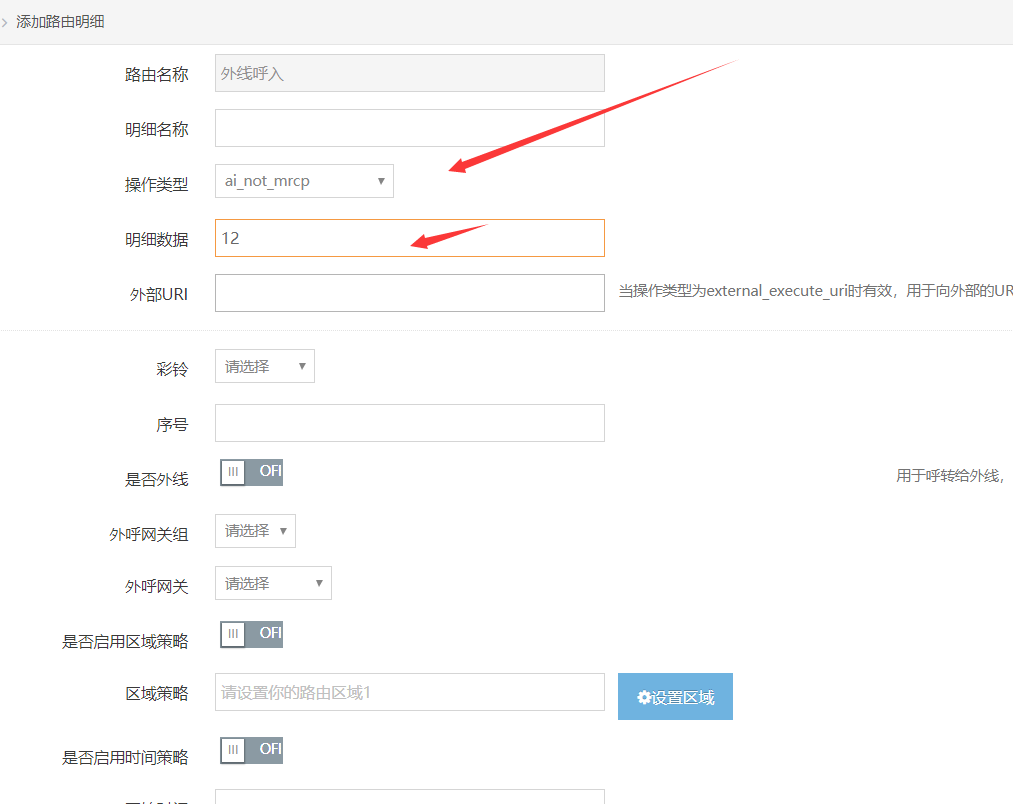Turn on the 是否启用时间策略 toggle
The image size is (1013, 804).
click(251, 750)
